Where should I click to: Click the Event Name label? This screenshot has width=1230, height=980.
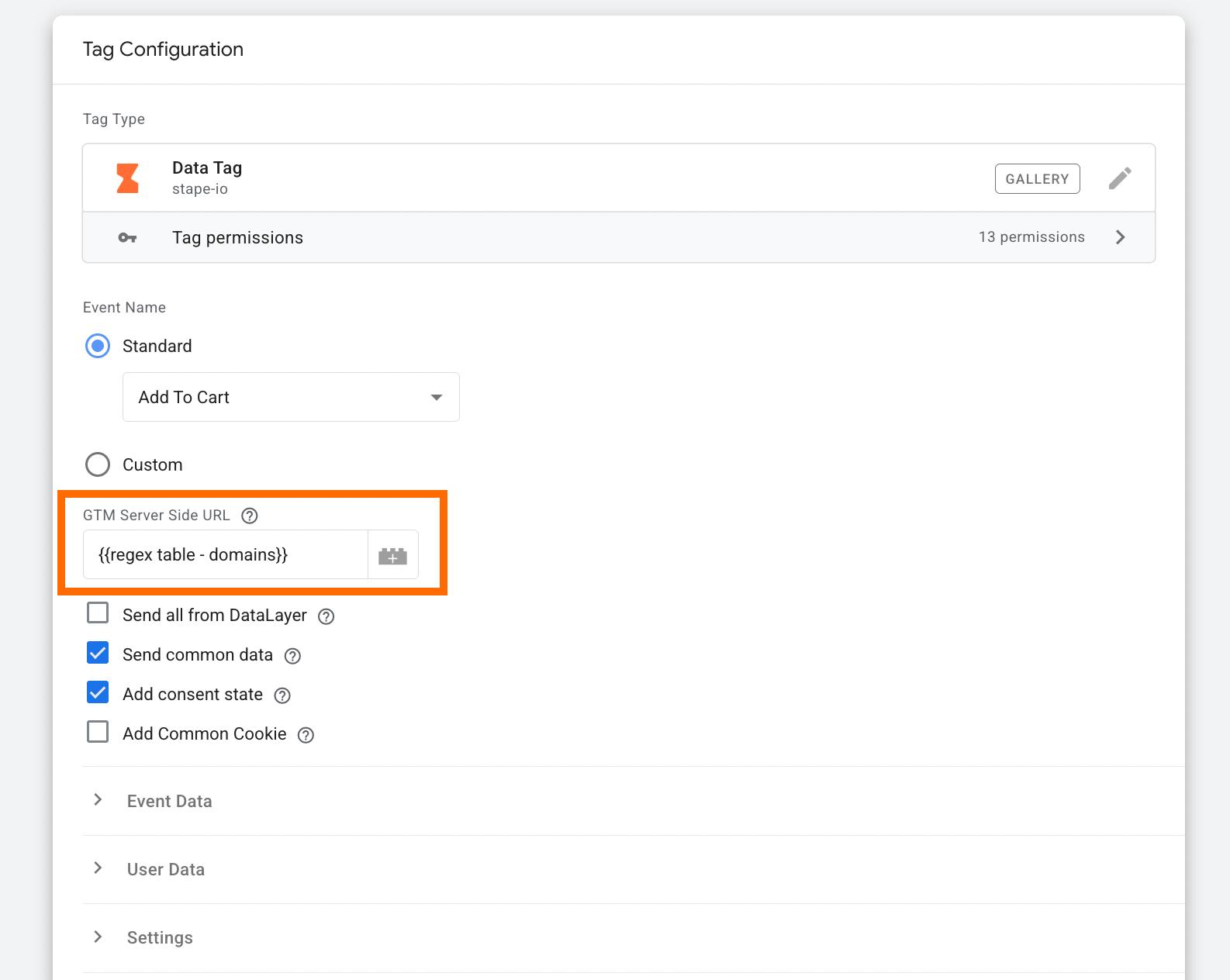pos(124,308)
